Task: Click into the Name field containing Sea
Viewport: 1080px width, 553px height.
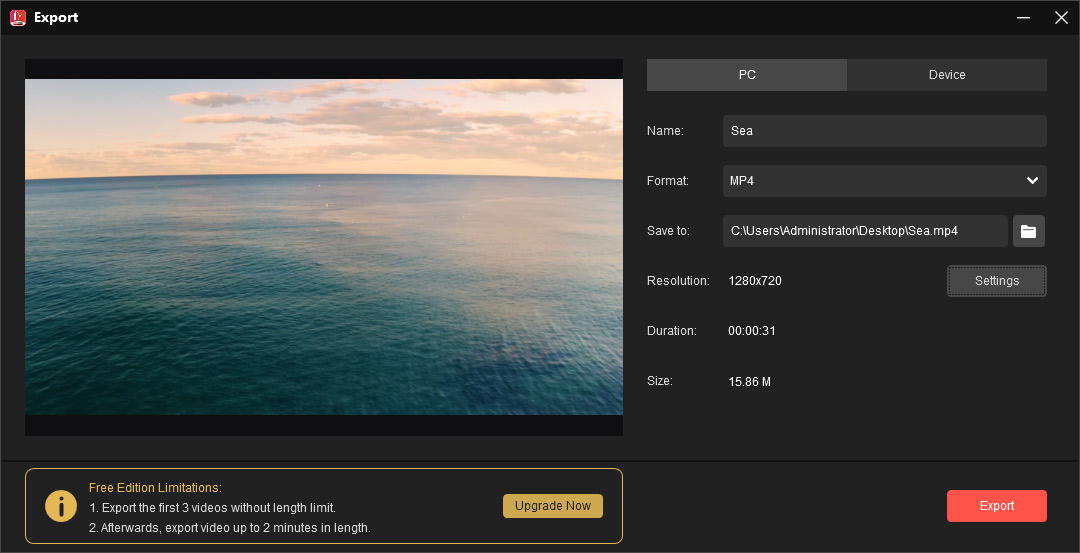Action: [884, 131]
